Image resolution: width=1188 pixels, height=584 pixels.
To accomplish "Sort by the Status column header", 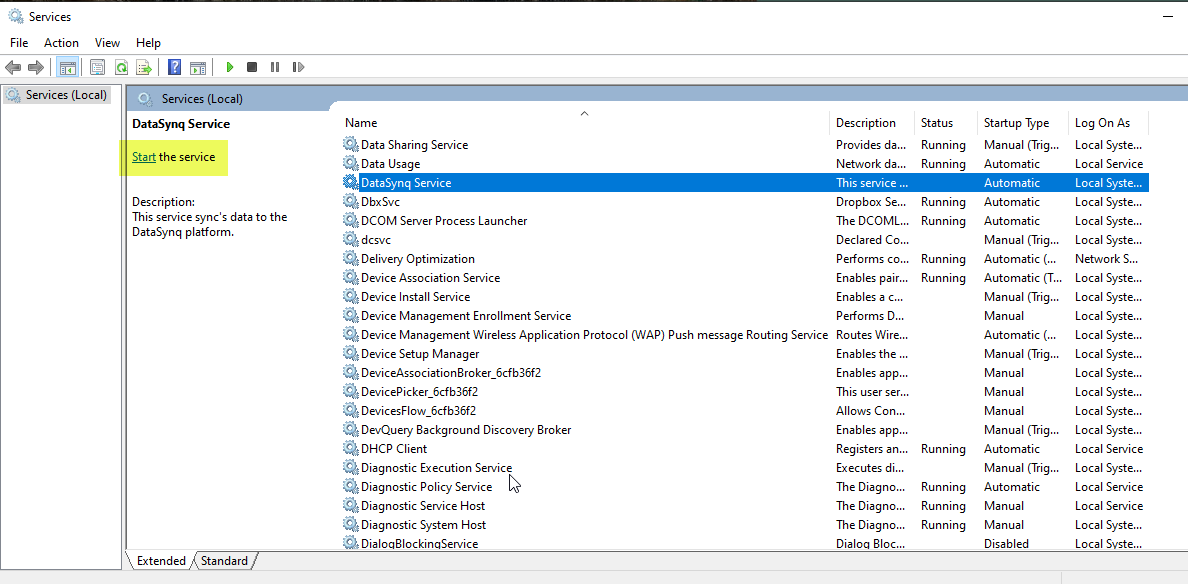I will (937, 123).
